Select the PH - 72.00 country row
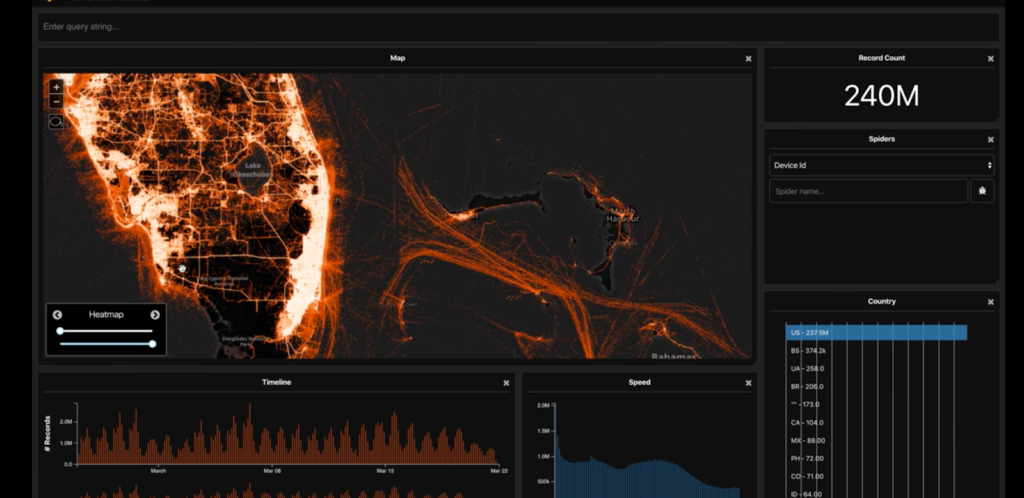 point(807,459)
